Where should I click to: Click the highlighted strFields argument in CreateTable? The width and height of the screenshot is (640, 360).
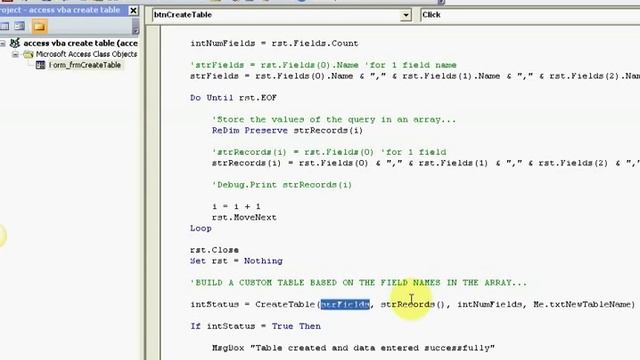(345, 304)
